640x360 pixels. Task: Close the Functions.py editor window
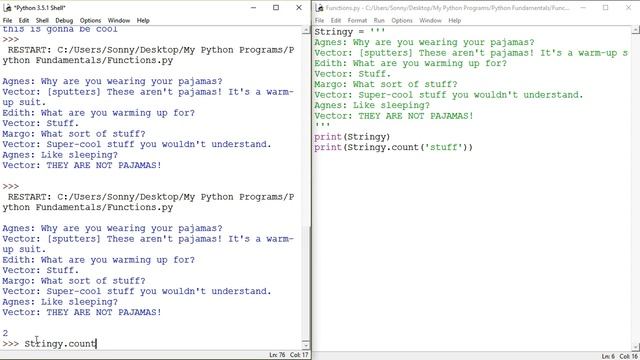tap(628, 8)
